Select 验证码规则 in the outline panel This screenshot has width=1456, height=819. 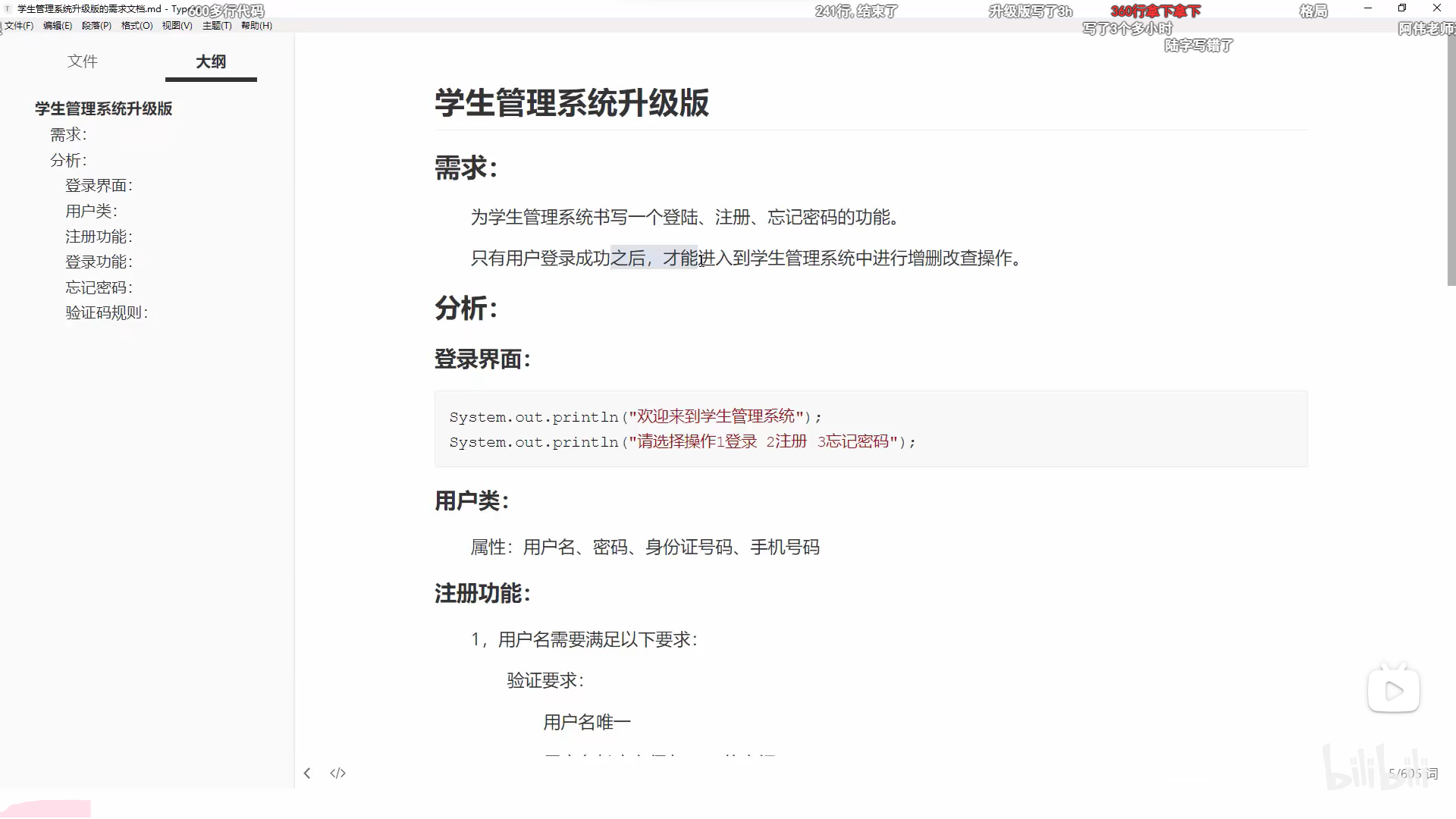pos(106,312)
